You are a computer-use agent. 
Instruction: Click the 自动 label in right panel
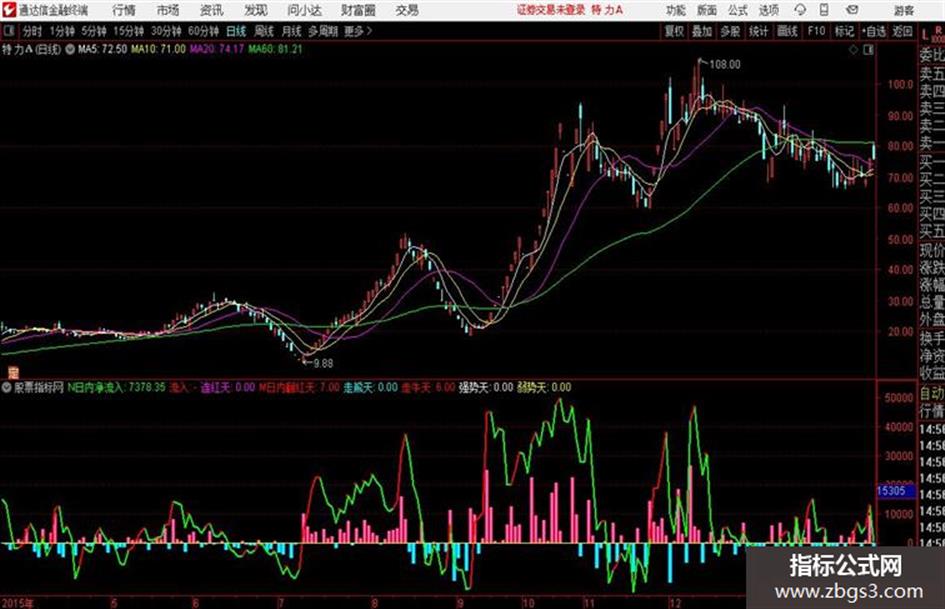pos(931,394)
